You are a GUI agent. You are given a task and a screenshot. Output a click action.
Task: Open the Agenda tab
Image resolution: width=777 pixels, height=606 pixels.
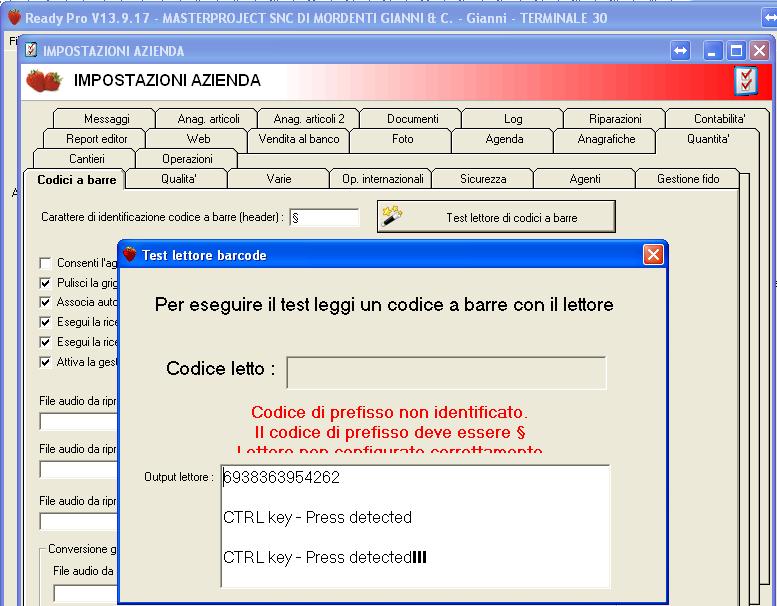point(504,139)
